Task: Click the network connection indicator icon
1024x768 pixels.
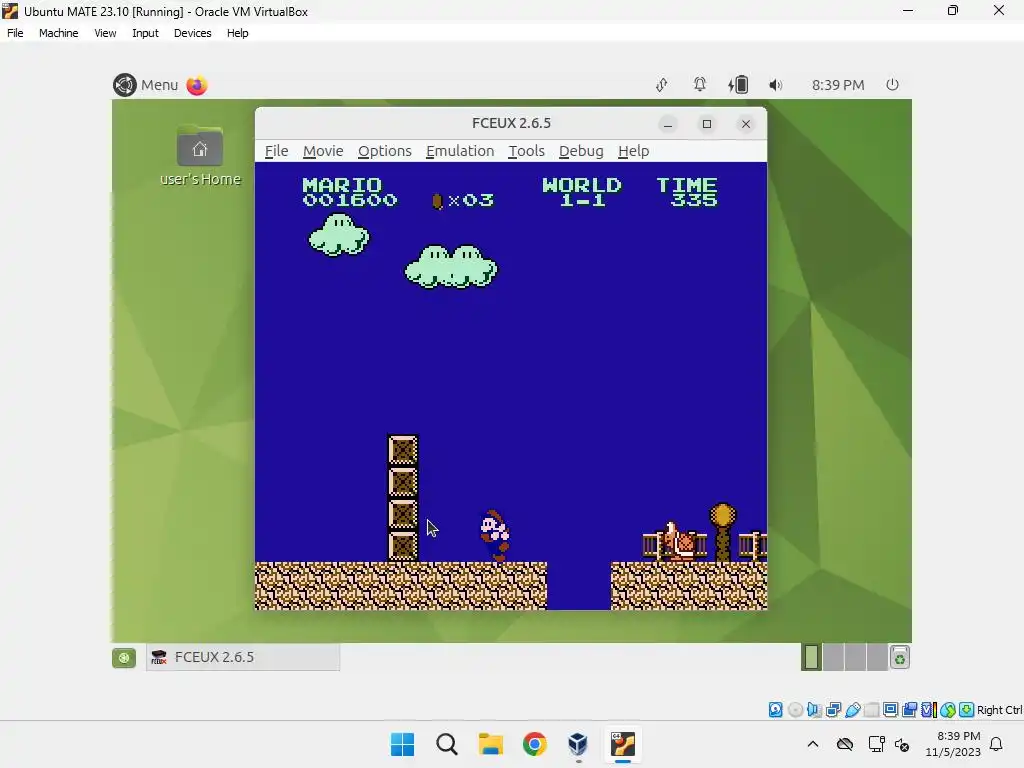Action: [x=662, y=85]
